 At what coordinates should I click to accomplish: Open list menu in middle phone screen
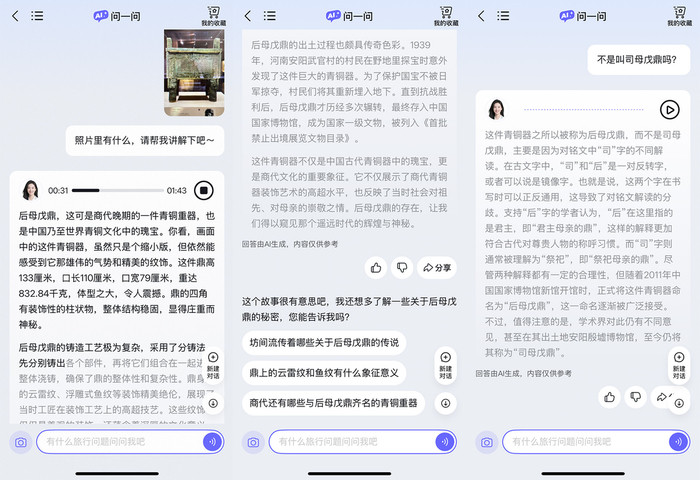tap(270, 16)
